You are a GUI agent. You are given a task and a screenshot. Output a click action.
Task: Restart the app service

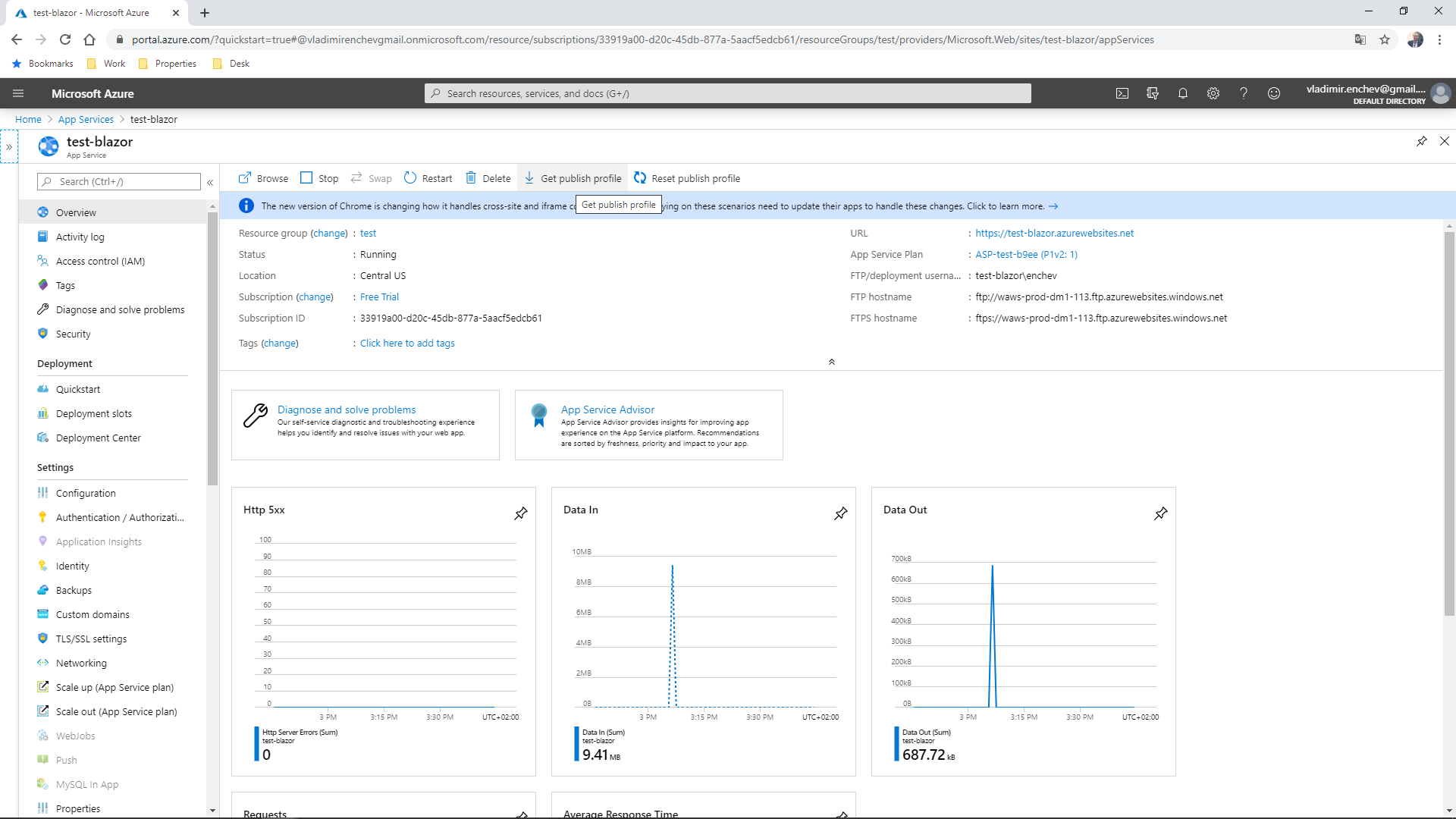click(428, 178)
